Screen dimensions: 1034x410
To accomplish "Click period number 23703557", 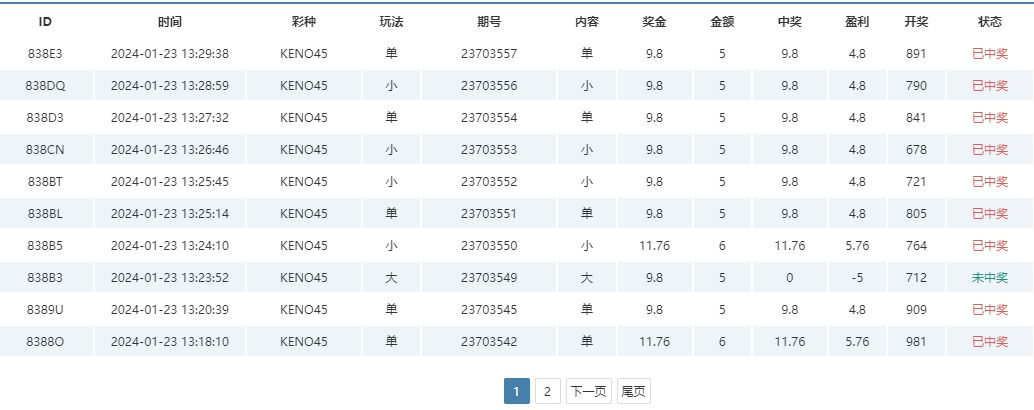I will pyautogui.click(x=489, y=54).
